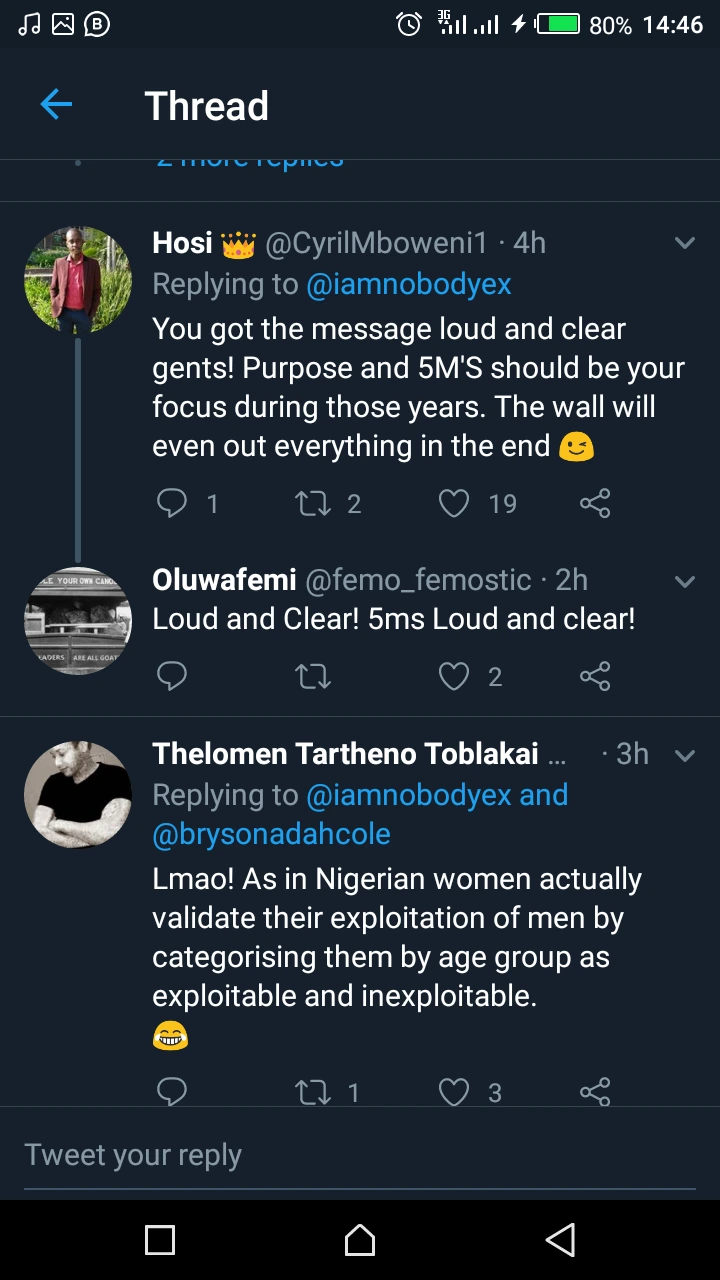
Task: Open dropdown chevron on Oluwafemi's tweet
Action: [x=685, y=580]
